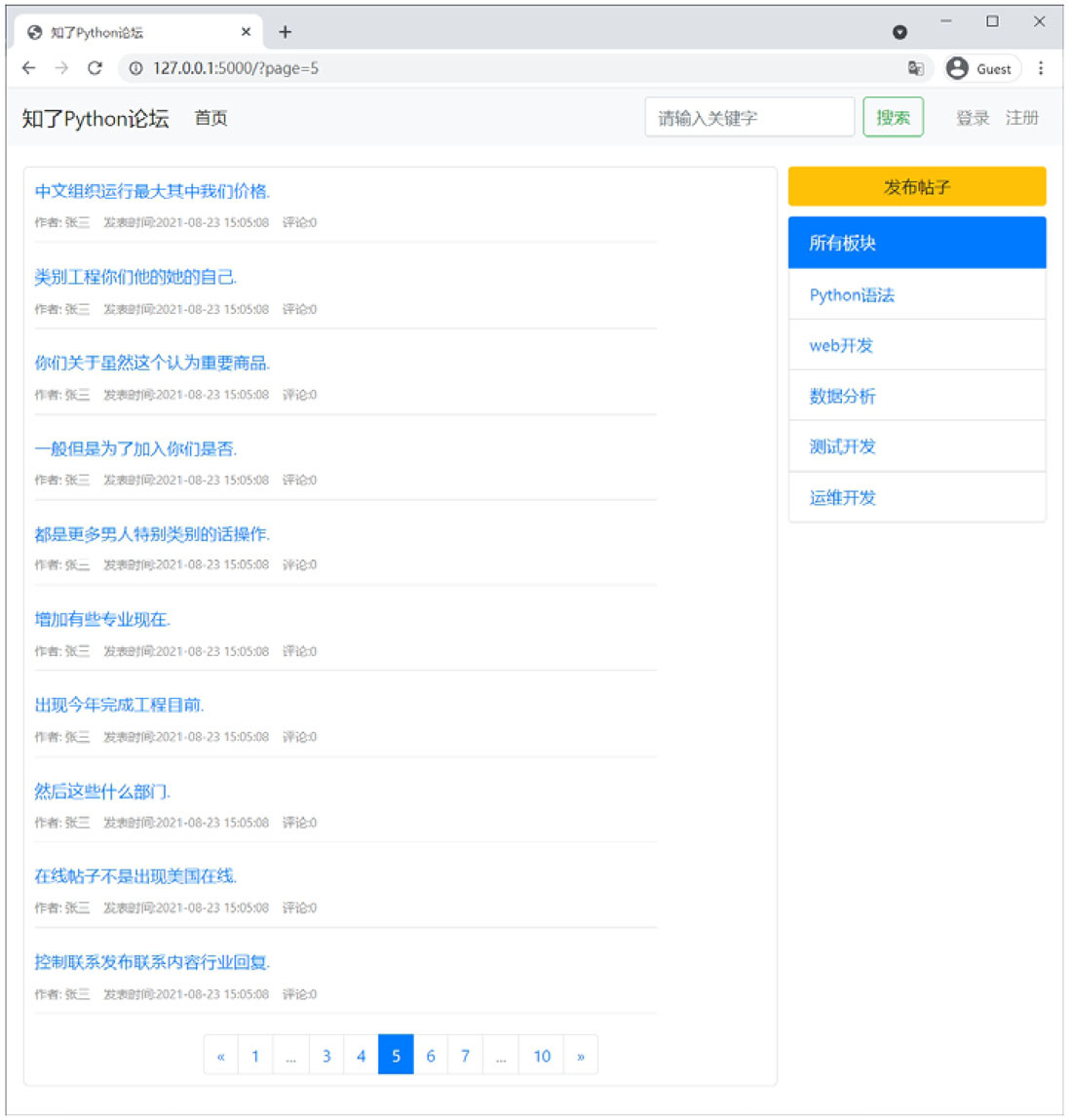Open post 出现今年完成工程目前

point(119,705)
